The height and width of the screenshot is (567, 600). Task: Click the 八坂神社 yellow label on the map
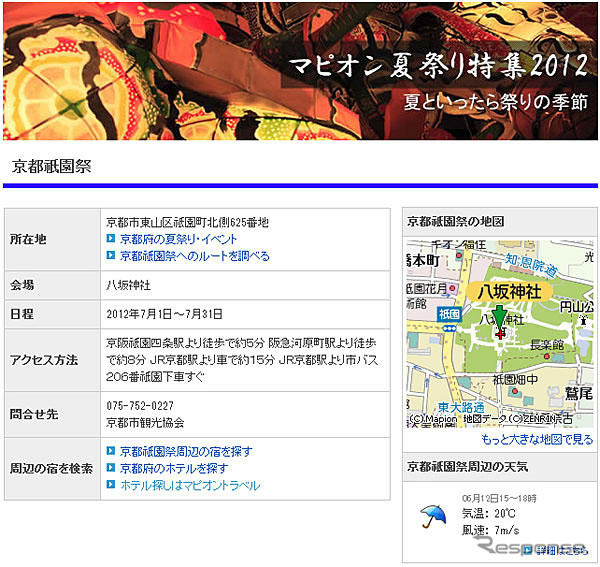506,291
